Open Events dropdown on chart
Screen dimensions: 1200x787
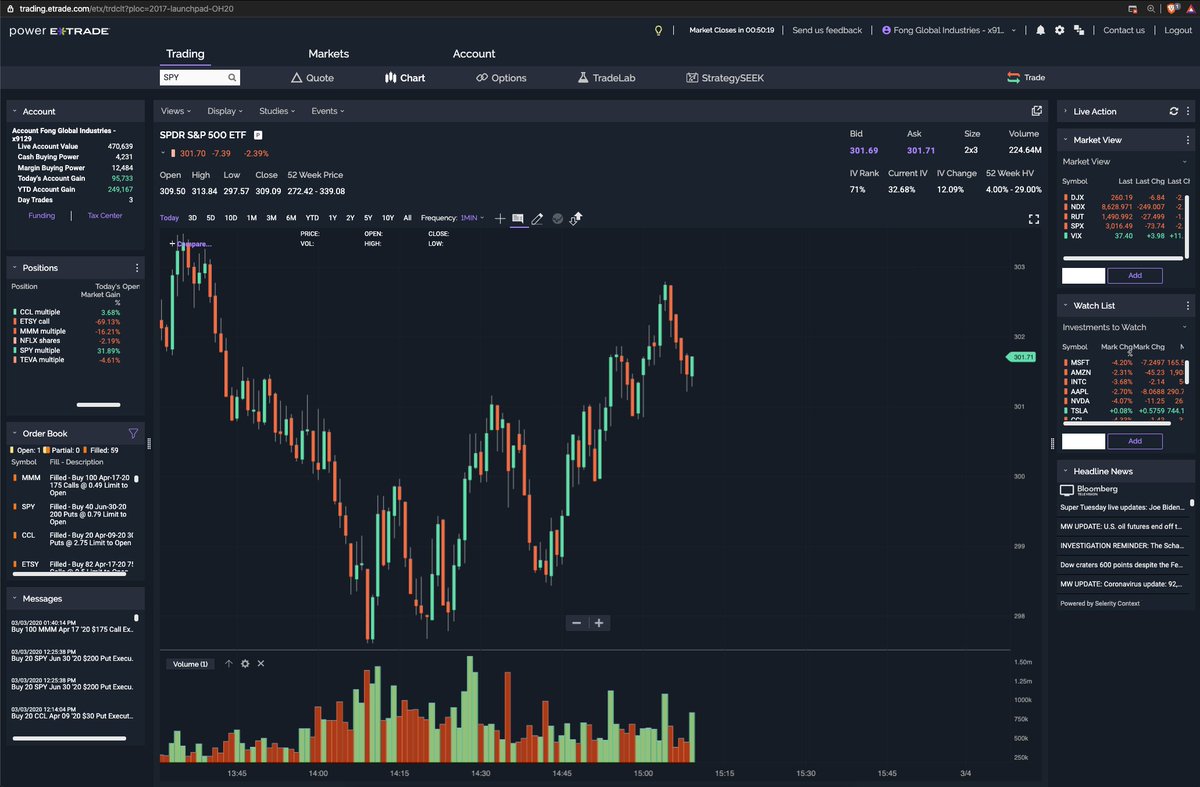pos(327,111)
